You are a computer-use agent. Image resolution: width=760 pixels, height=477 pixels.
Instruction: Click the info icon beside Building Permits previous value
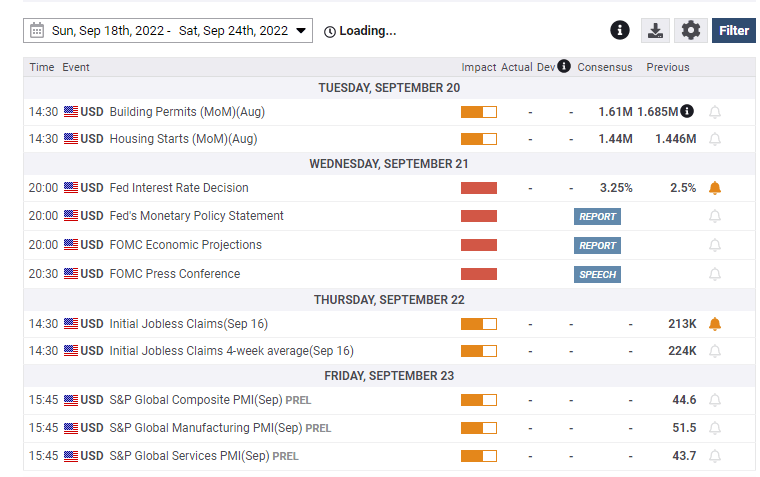[x=687, y=111]
